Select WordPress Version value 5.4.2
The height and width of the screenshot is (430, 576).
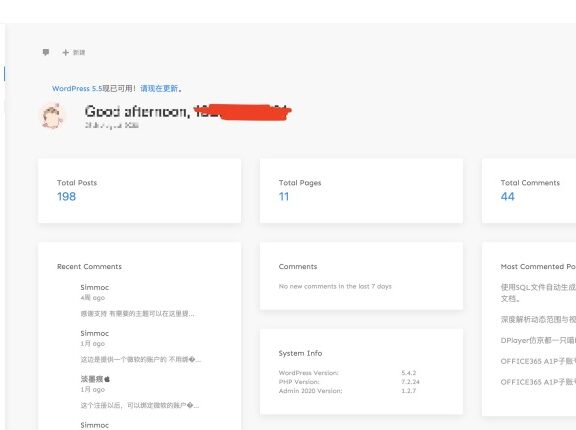pyautogui.click(x=408, y=373)
